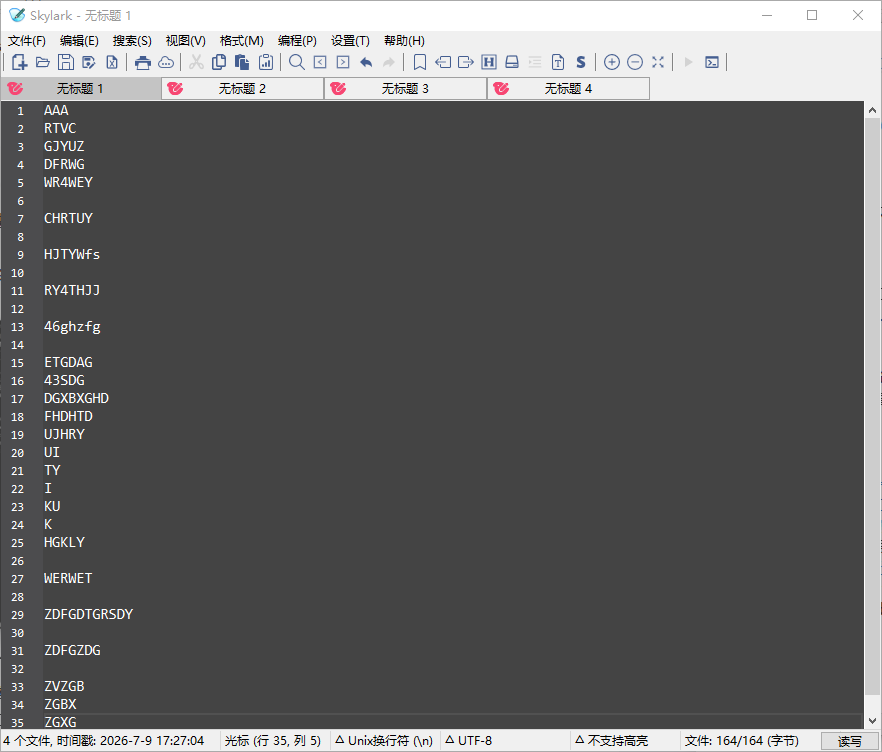Click the cloud remote icon

pos(166,62)
